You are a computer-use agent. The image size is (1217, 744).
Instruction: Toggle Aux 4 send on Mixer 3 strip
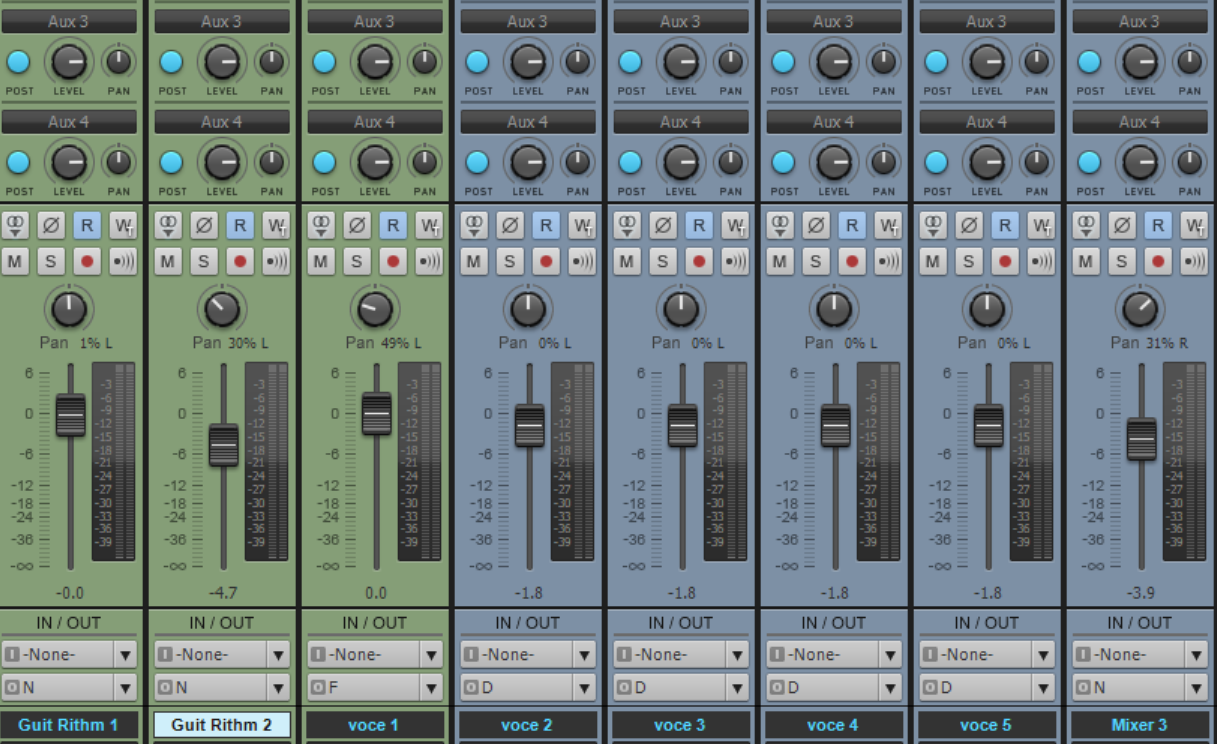point(1089,162)
